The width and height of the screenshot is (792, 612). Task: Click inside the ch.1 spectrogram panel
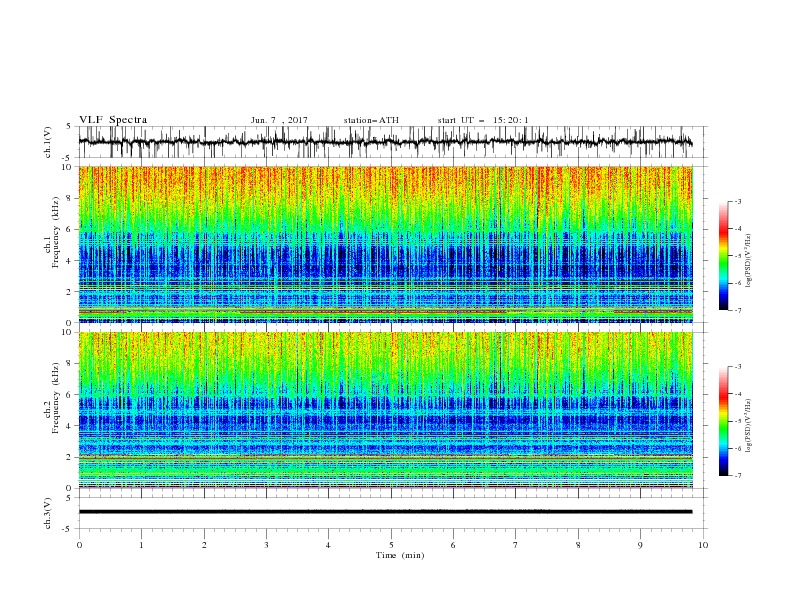tap(385, 244)
